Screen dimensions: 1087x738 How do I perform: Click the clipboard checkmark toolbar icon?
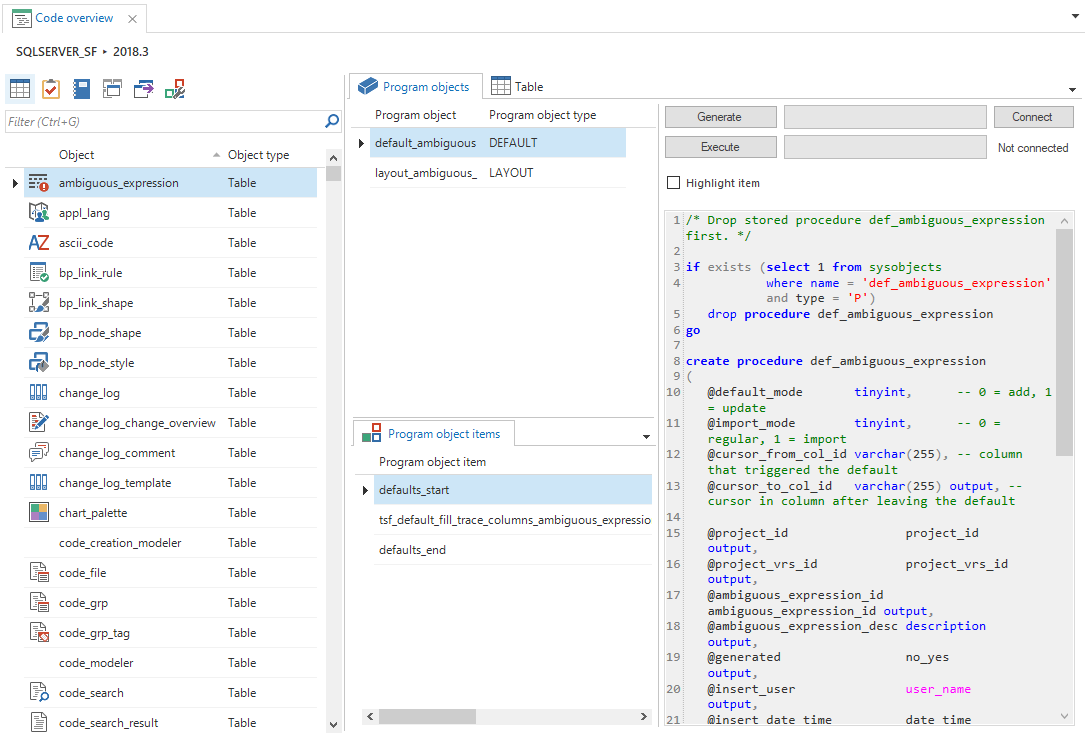coord(51,89)
